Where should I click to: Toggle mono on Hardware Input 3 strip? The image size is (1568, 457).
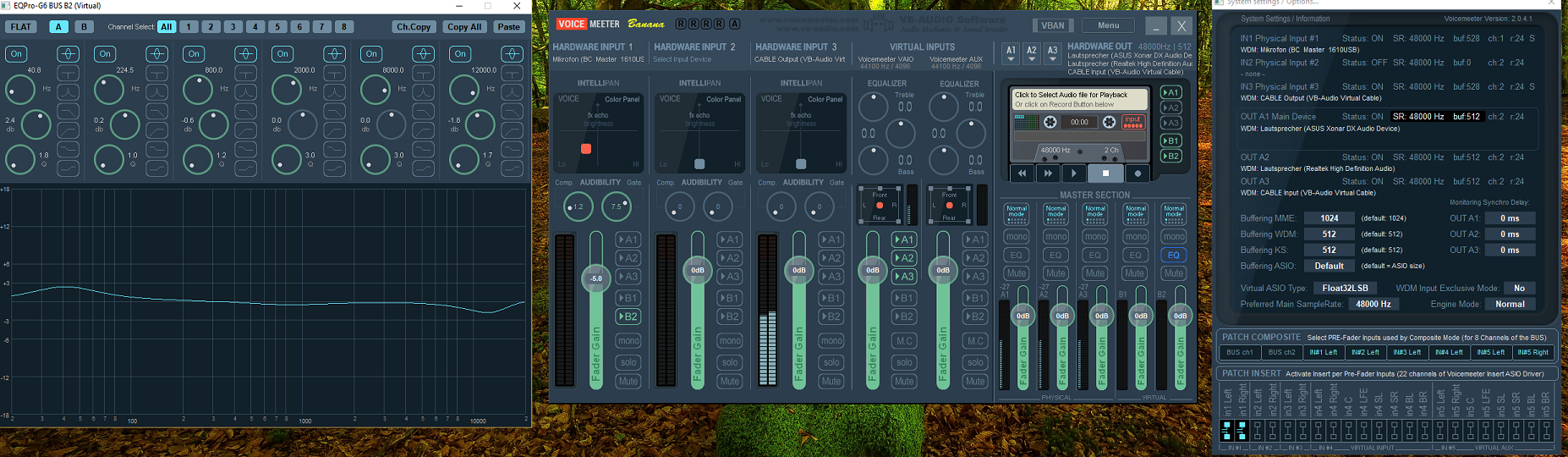coord(831,341)
